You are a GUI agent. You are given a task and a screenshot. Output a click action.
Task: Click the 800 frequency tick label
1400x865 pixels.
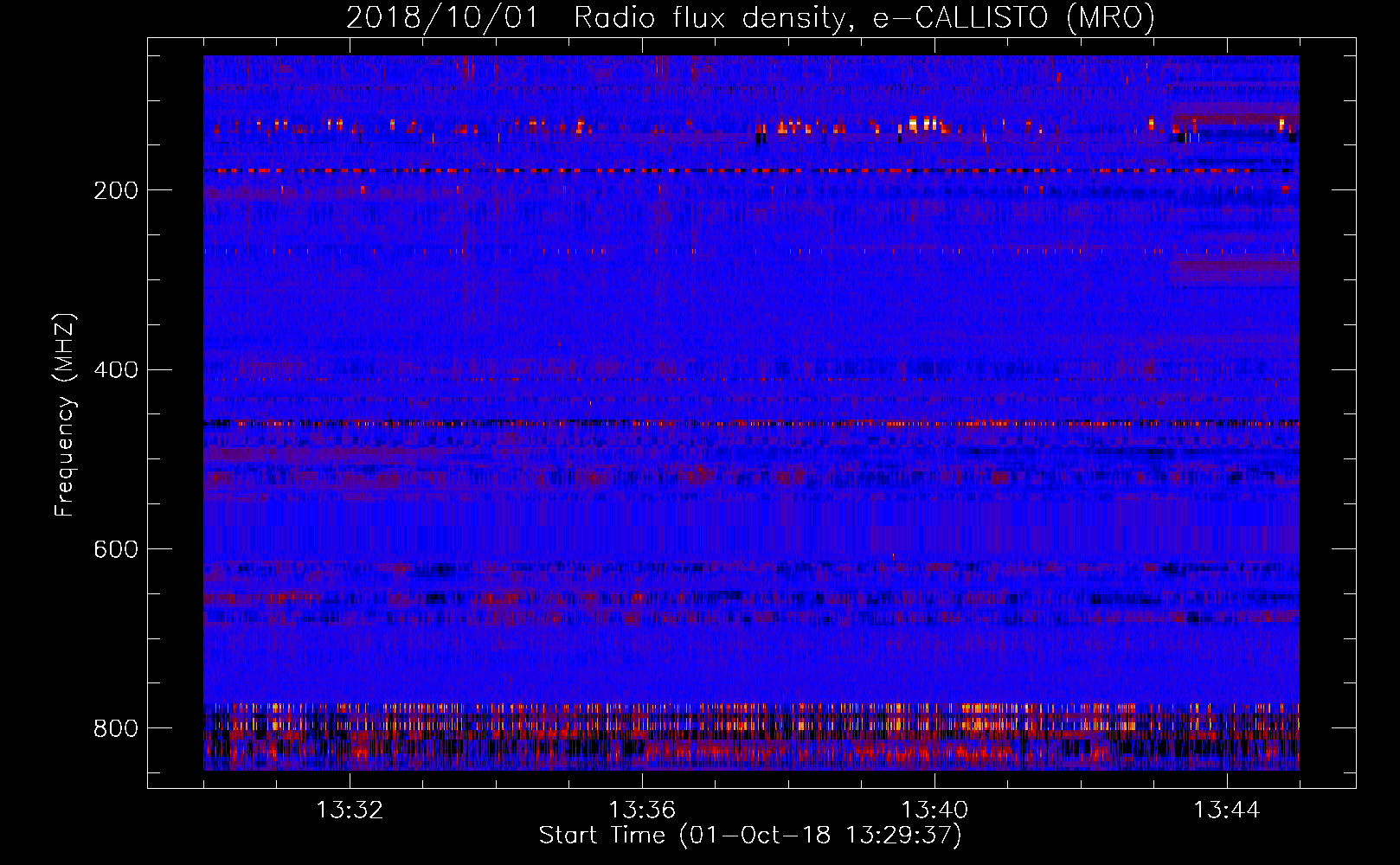(116, 728)
